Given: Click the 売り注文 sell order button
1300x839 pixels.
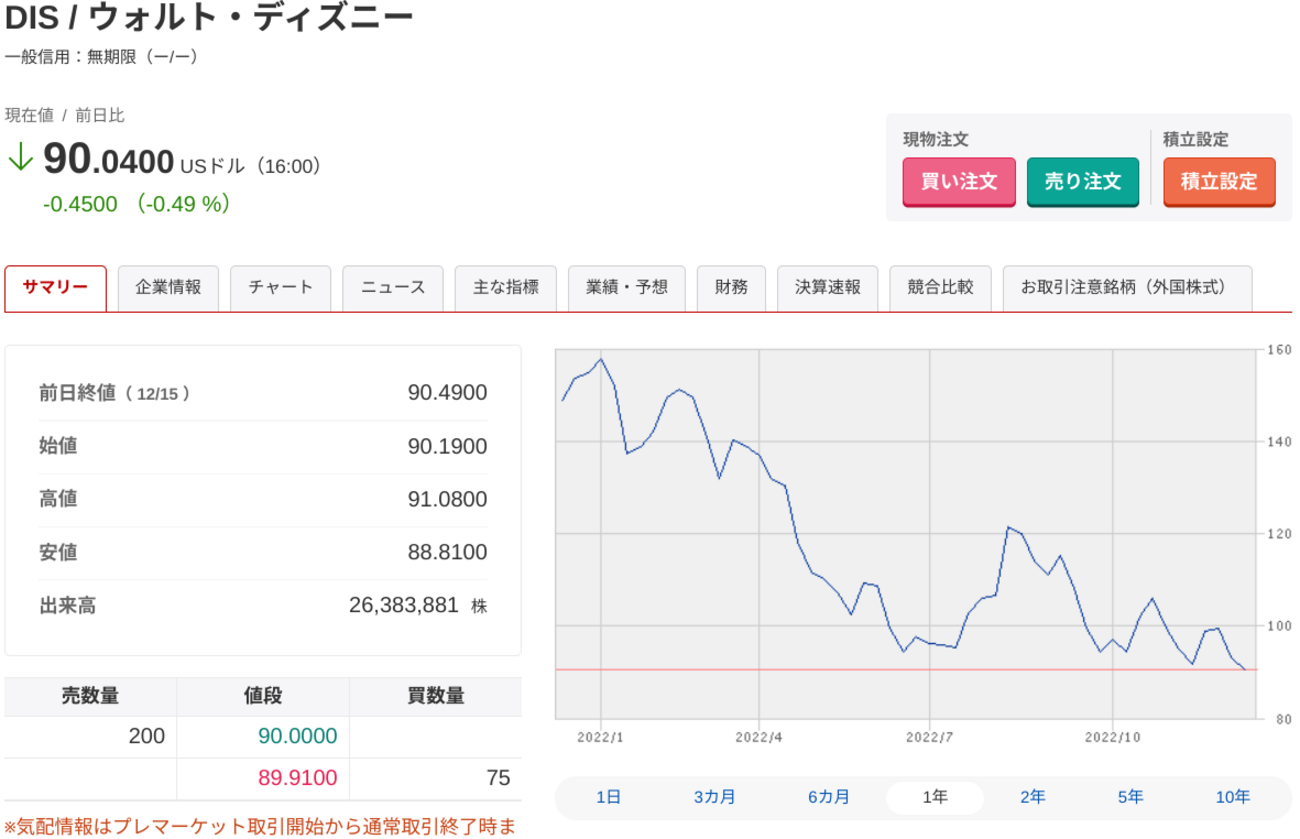Looking at the screenshot, I should click(1083, 182).
